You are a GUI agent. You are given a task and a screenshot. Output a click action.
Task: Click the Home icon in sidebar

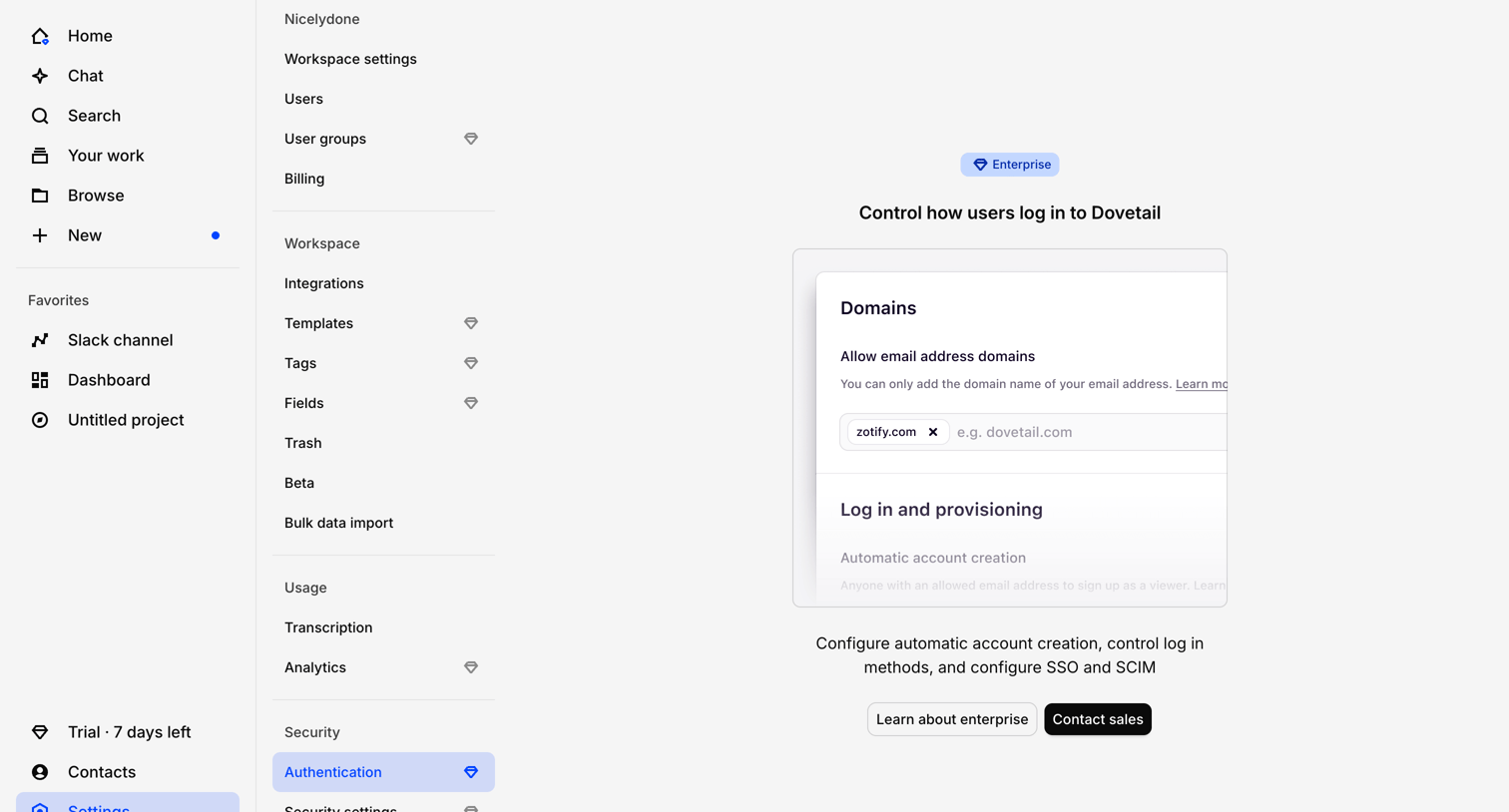(40, 36)
